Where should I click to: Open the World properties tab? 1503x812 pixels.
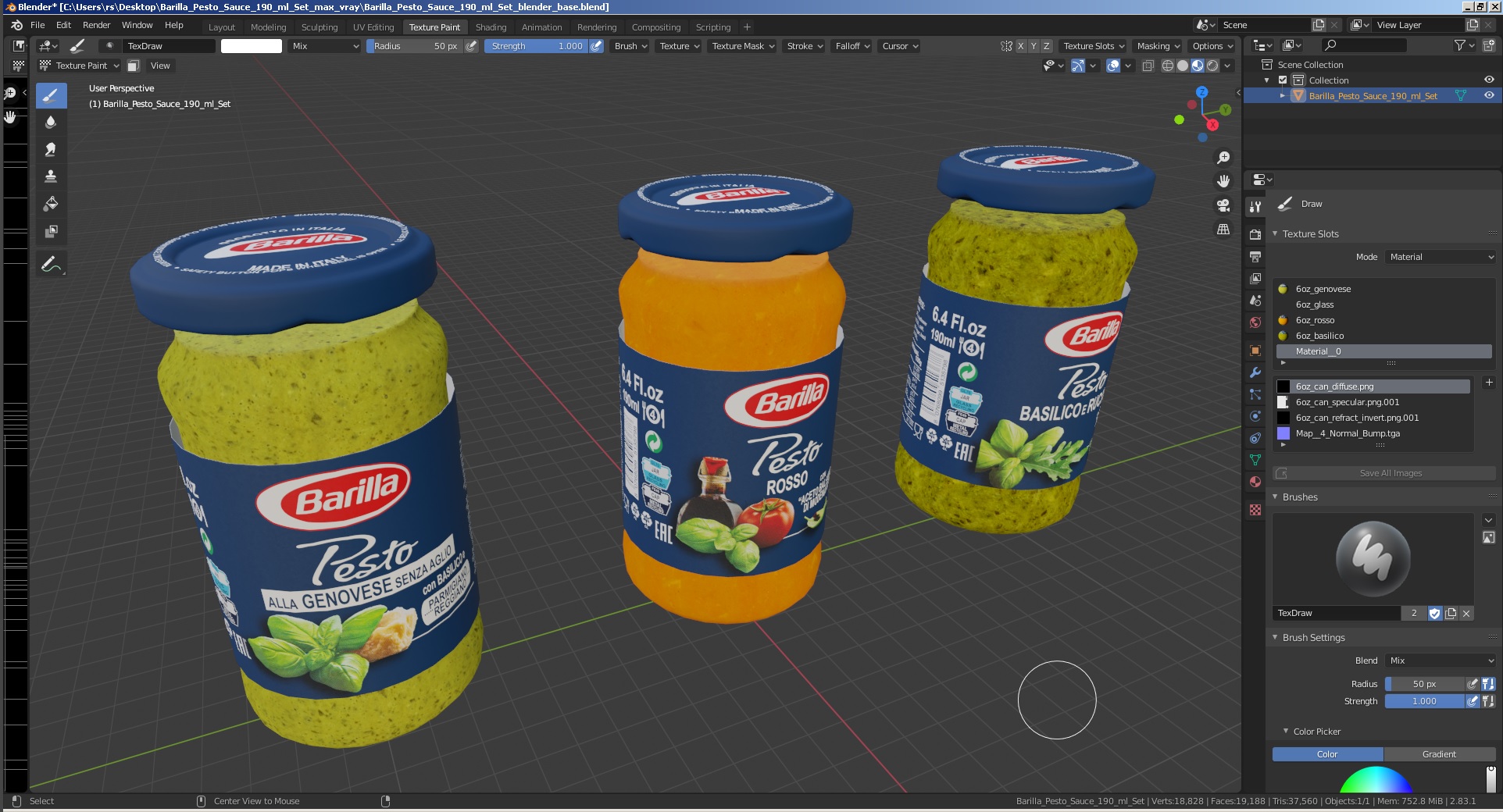click(1255, 322)
